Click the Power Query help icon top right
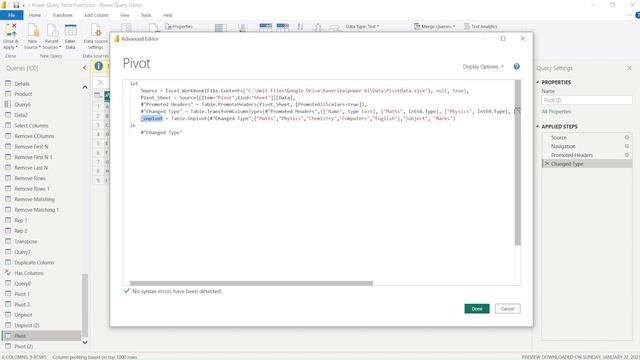Screen dimensions: 640x360 tap(637, 15)
